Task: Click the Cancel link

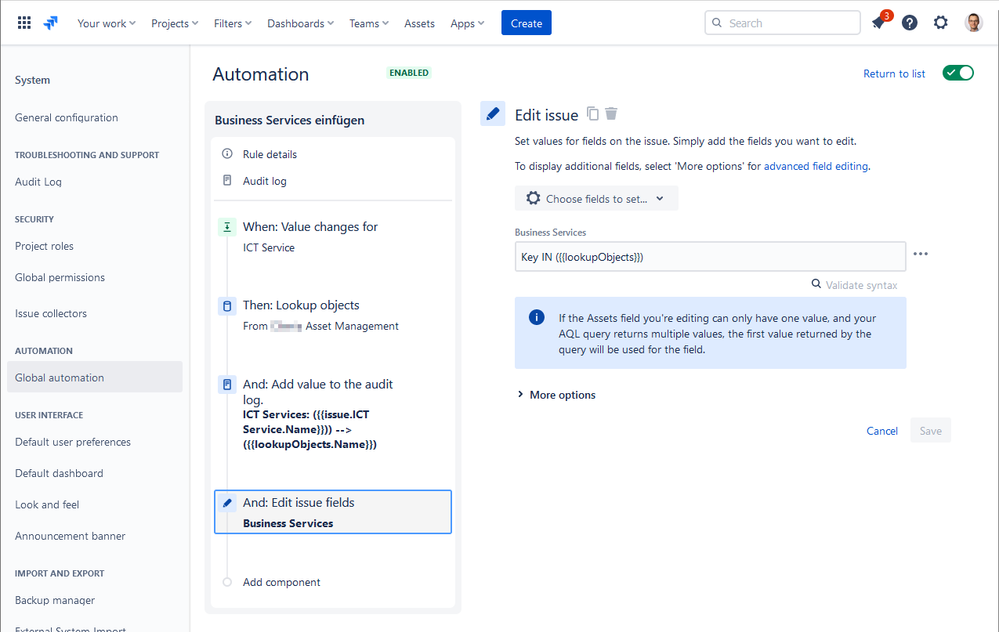Action: coord(882,431)
